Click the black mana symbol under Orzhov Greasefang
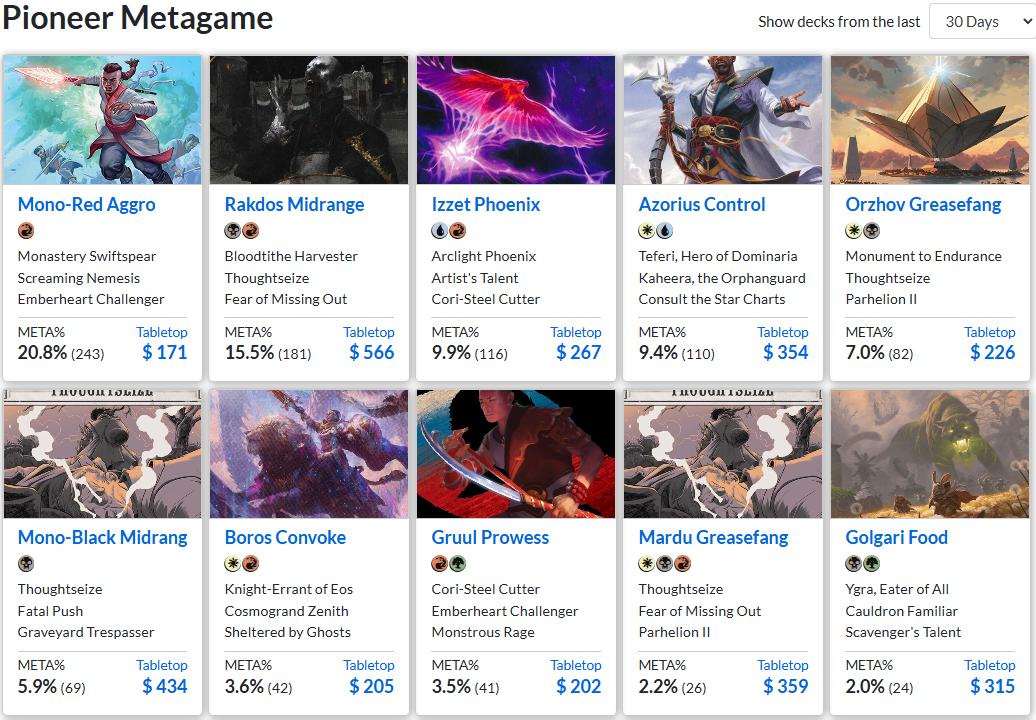The height and width of the screenshot is (720, 1036). coord(871,231)
